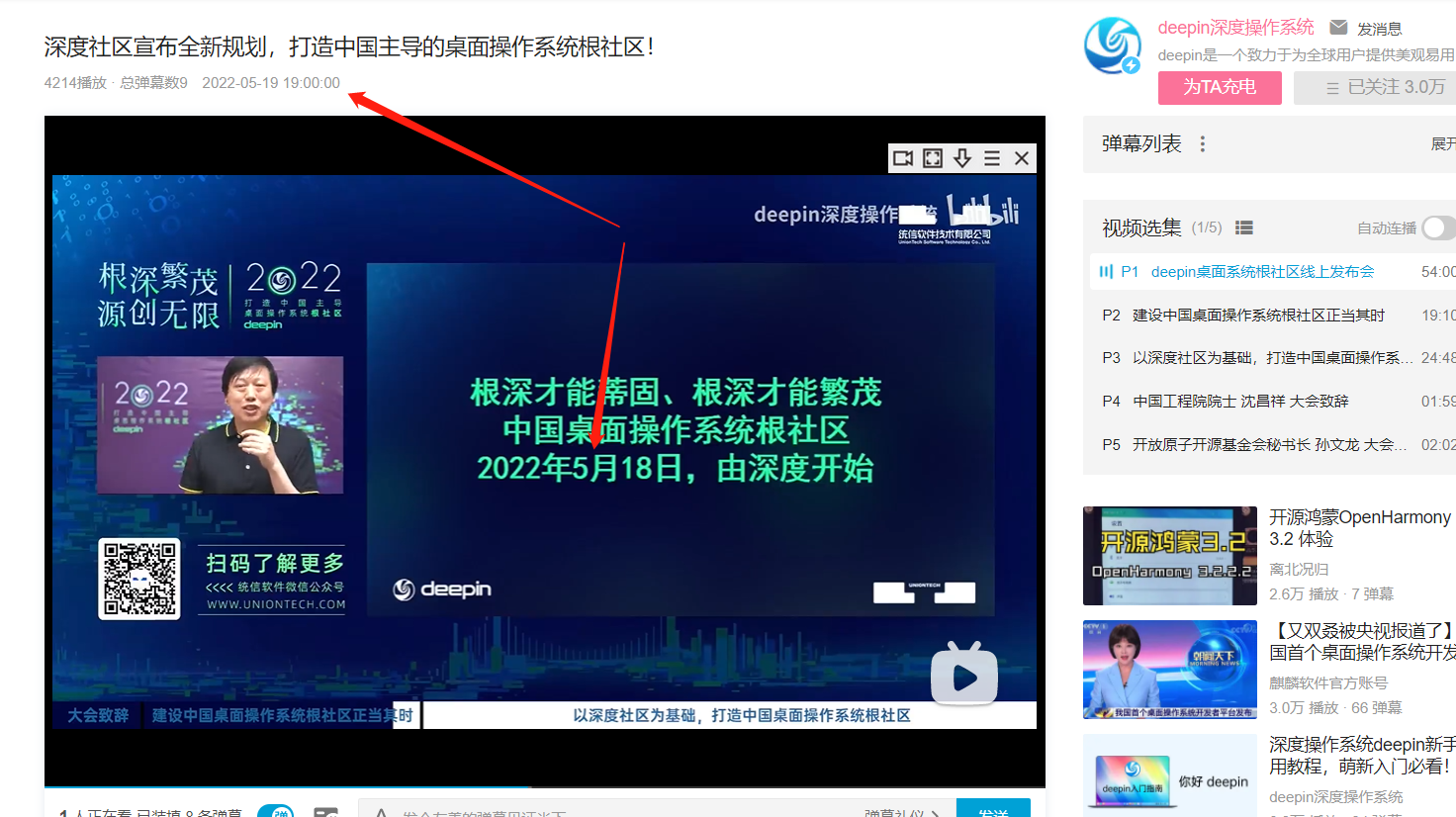Select episode P2 建设中国桌面操作系统根社区正当其时
This screenshot has height=817, width=1456.
point(1273,316)
